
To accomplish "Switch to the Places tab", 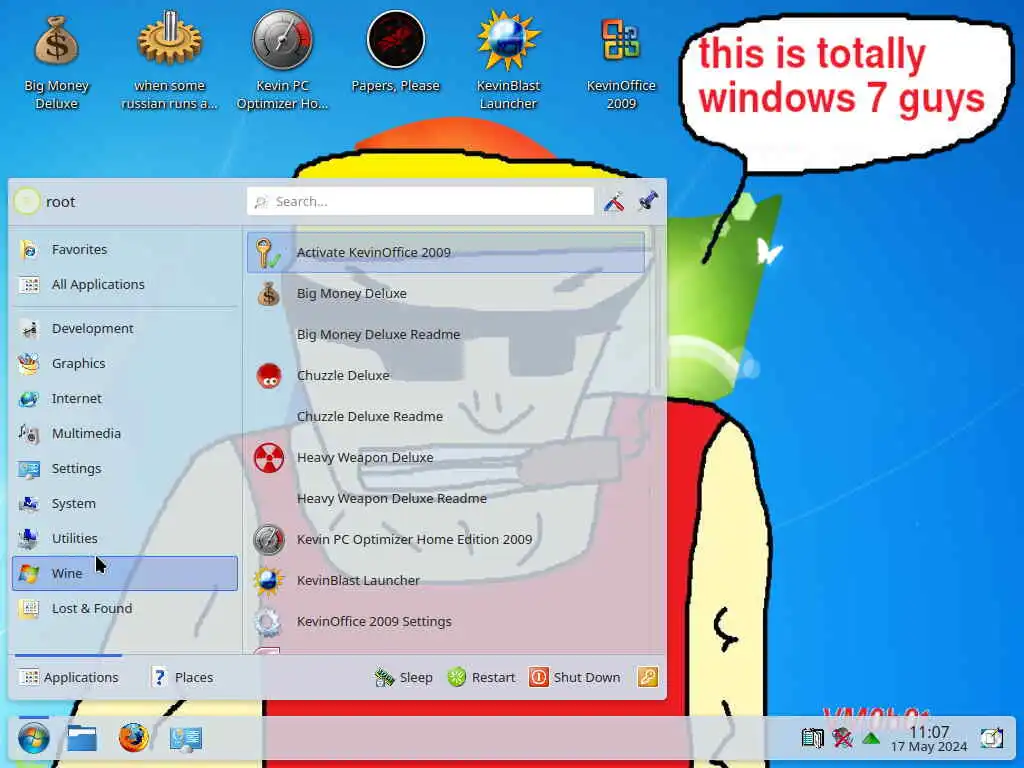I will [x=182, y=677].
